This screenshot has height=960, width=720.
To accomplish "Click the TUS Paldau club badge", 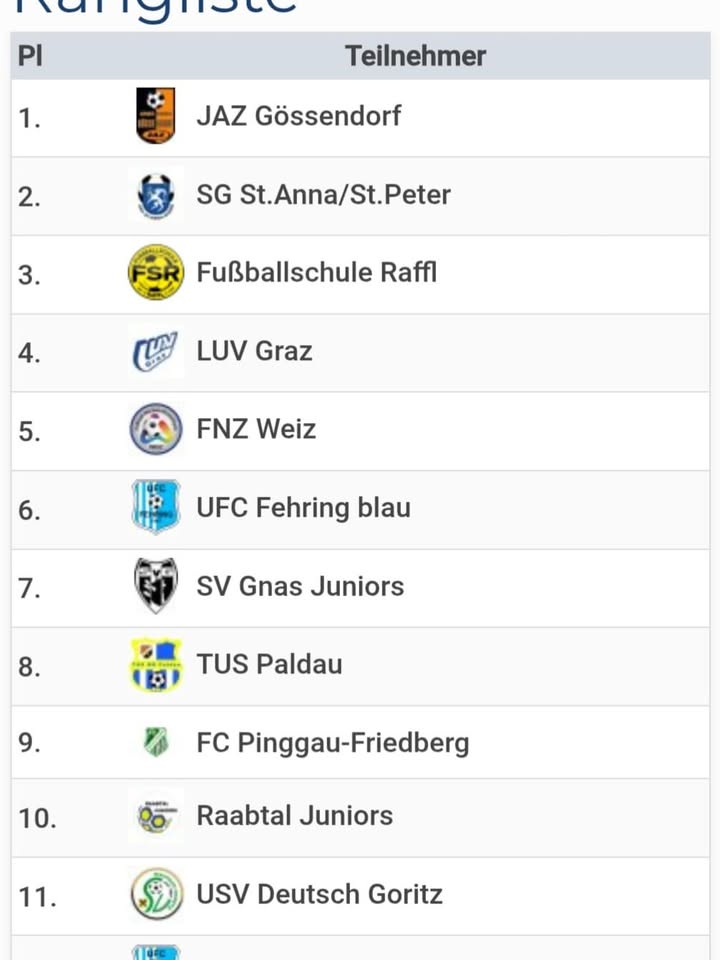I will 155,664.
